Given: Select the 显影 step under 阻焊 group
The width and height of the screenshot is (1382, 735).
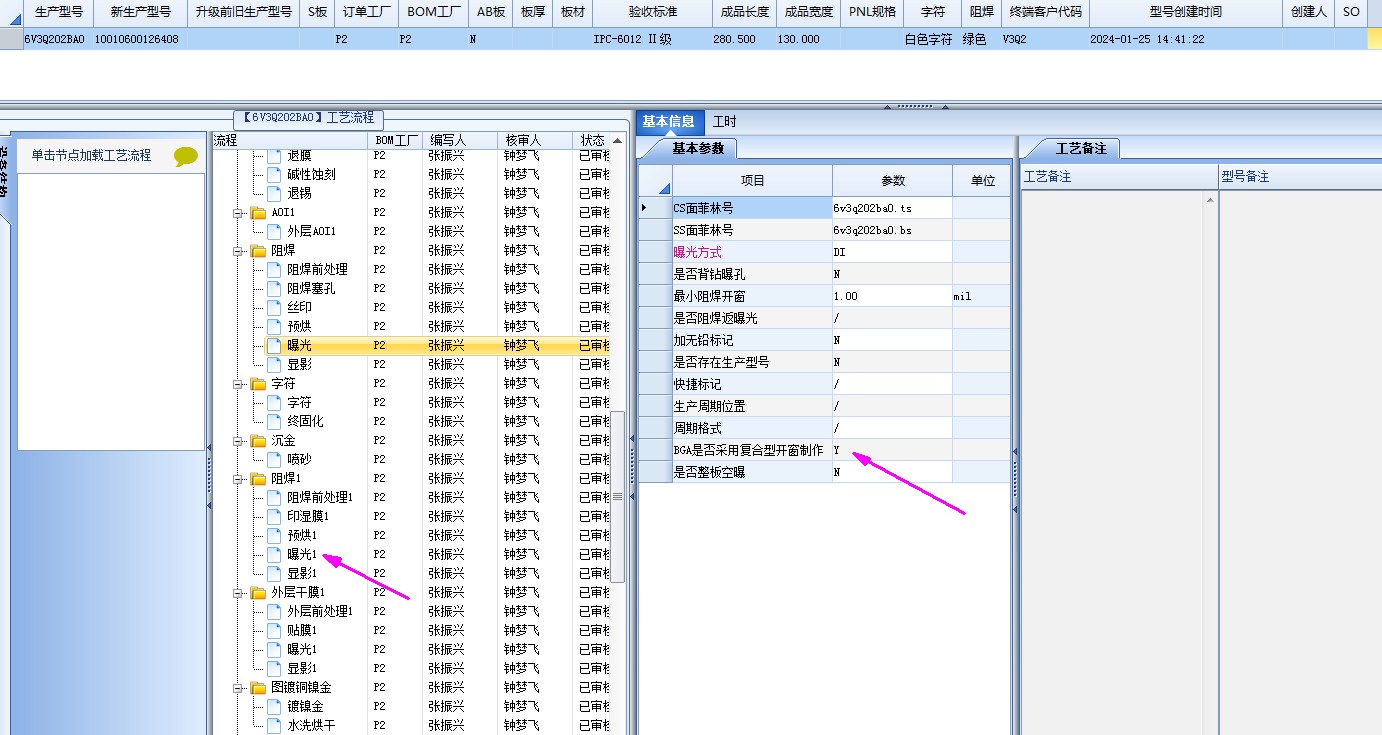Looking at the screenshot, I should 301,364.
